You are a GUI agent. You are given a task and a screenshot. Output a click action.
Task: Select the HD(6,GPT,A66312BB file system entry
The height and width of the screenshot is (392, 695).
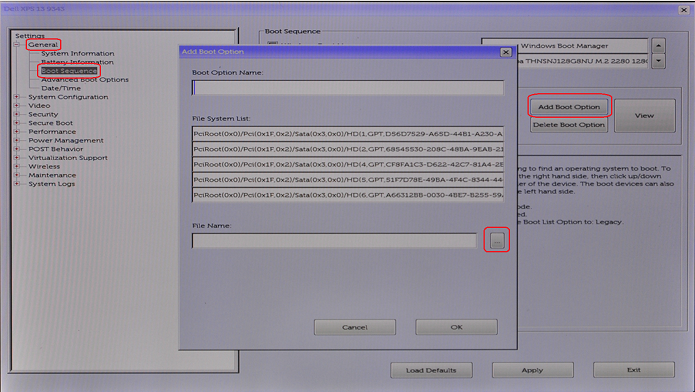tap(348, 195)
